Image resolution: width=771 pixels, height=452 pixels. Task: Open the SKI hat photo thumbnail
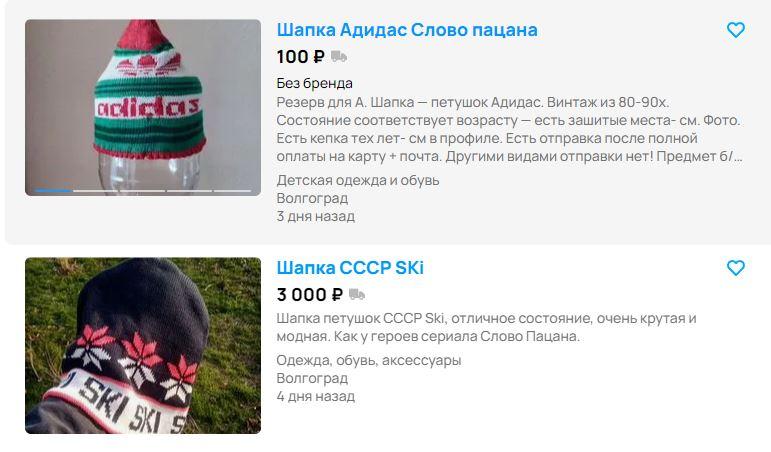point(143,345)
